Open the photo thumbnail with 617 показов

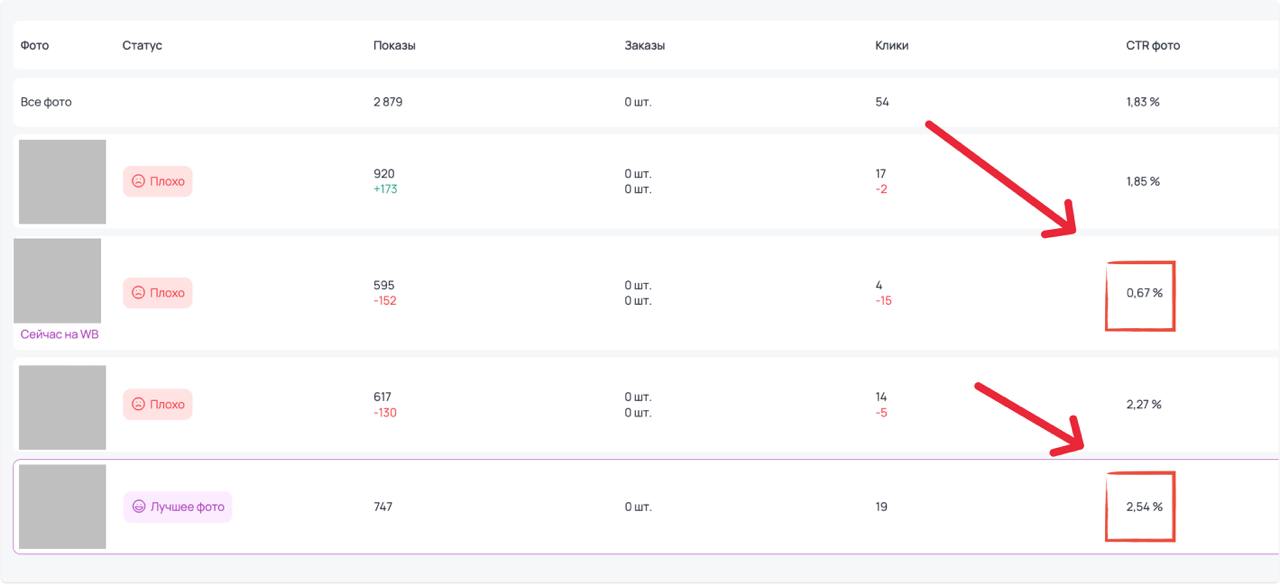pyautogui.click(x=62, y=407)
